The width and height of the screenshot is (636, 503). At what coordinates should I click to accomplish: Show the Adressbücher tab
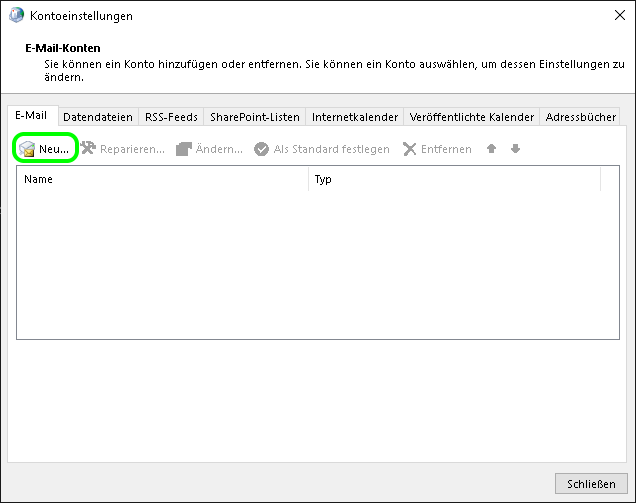coord(580,117)
